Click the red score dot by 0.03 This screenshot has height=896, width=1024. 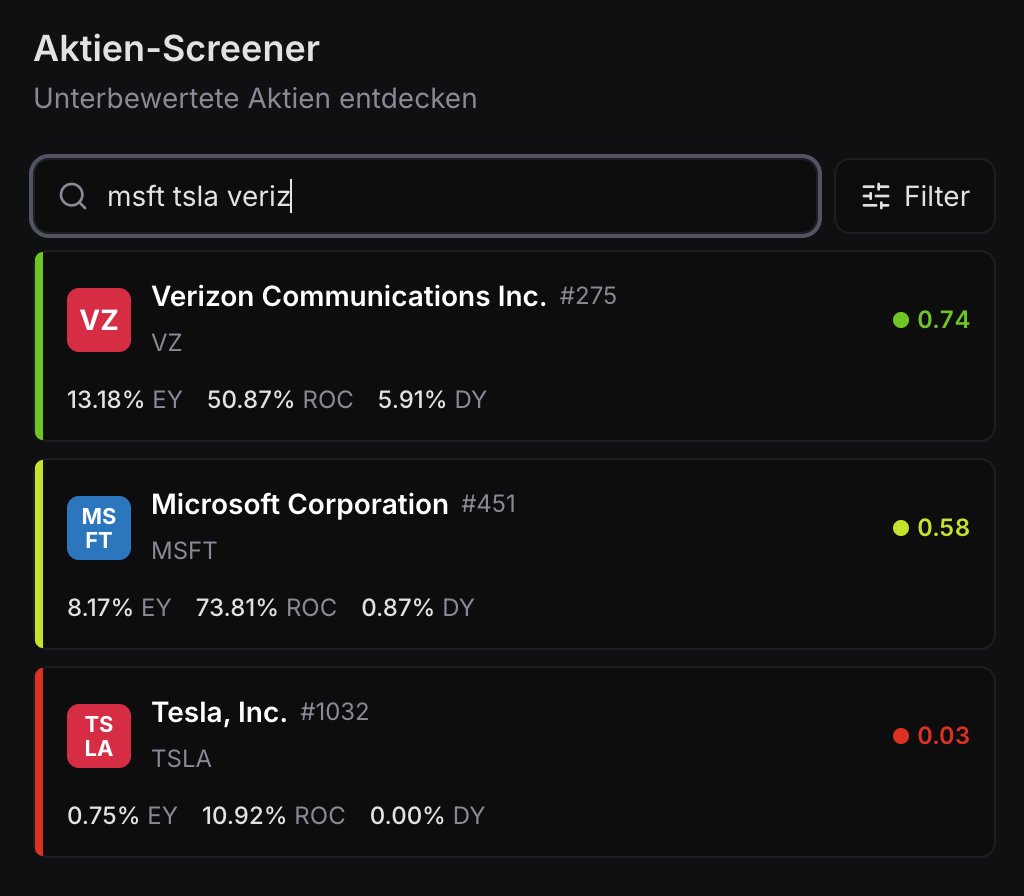[901, 736]
